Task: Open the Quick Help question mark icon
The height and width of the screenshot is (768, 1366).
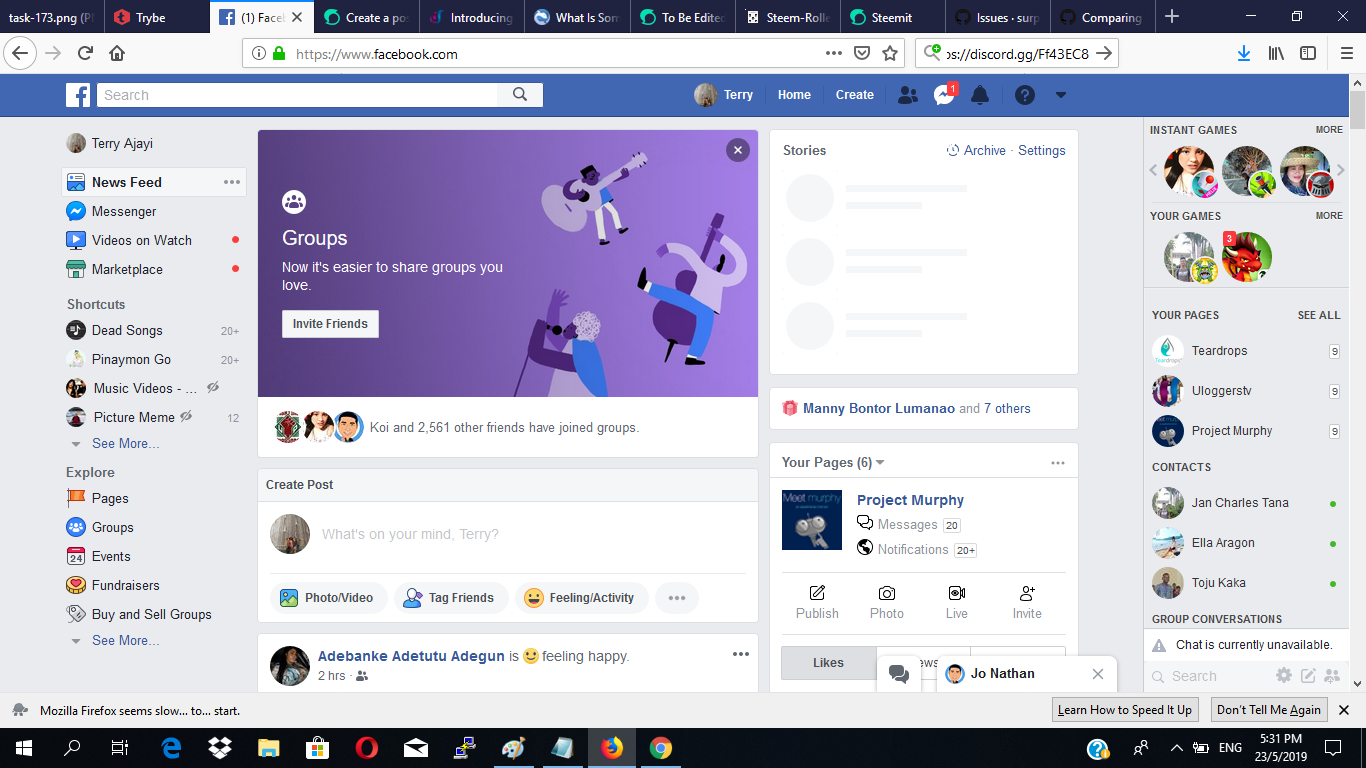Action: click(1025, 95)
